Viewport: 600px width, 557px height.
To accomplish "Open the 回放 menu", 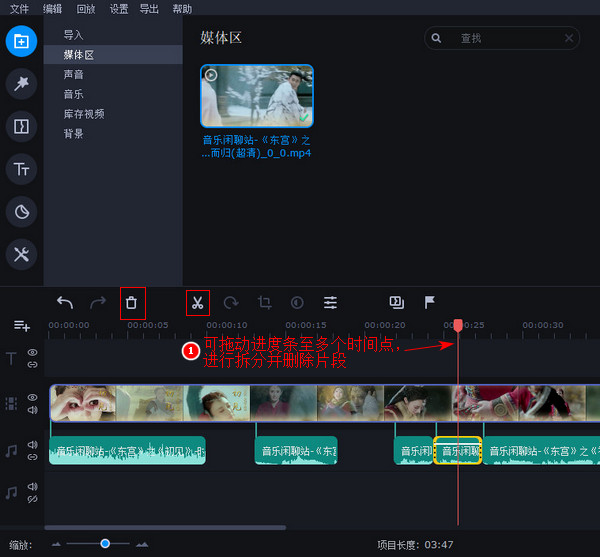I will (x=86, y=8).
